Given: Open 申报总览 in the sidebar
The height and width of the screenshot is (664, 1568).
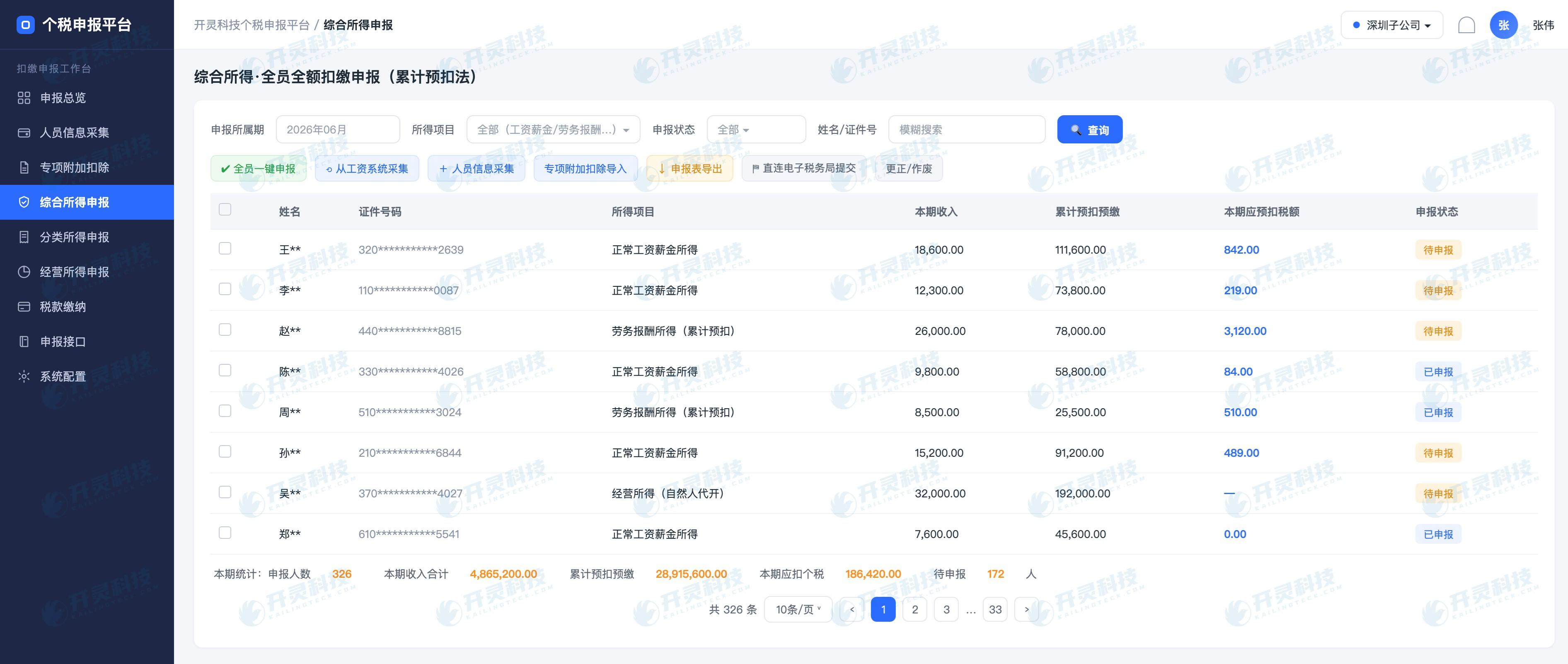Looking at the screenshot, I should (87, 98).
